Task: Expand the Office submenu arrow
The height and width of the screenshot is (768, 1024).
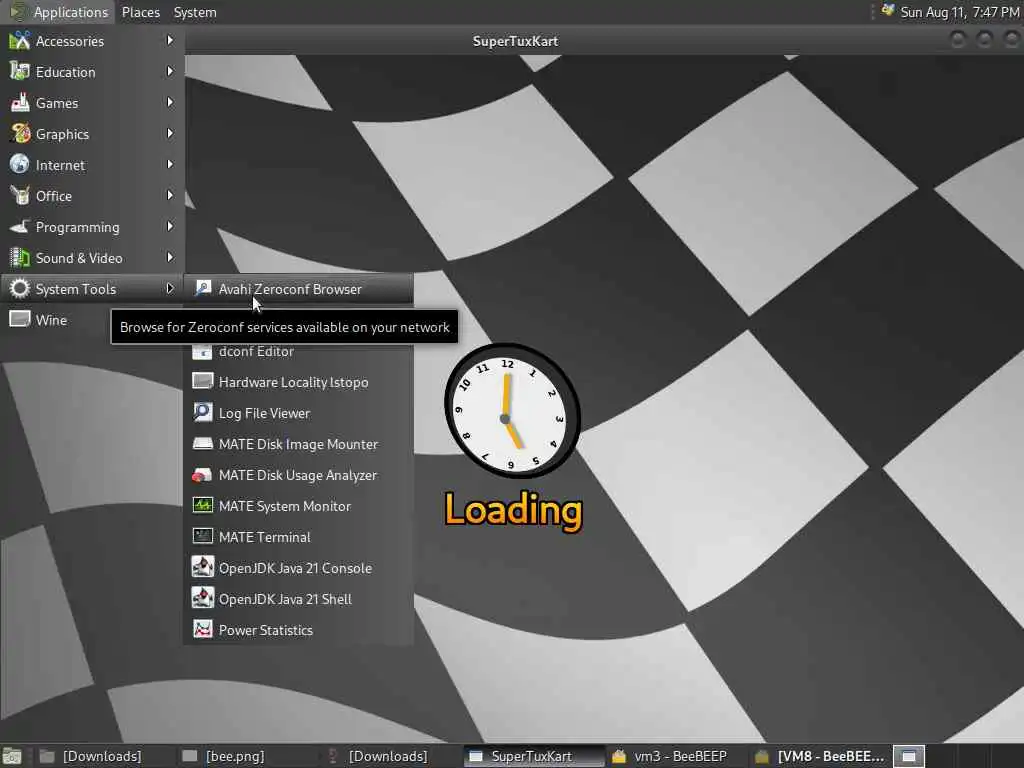Action: click(x=170, y=195)
